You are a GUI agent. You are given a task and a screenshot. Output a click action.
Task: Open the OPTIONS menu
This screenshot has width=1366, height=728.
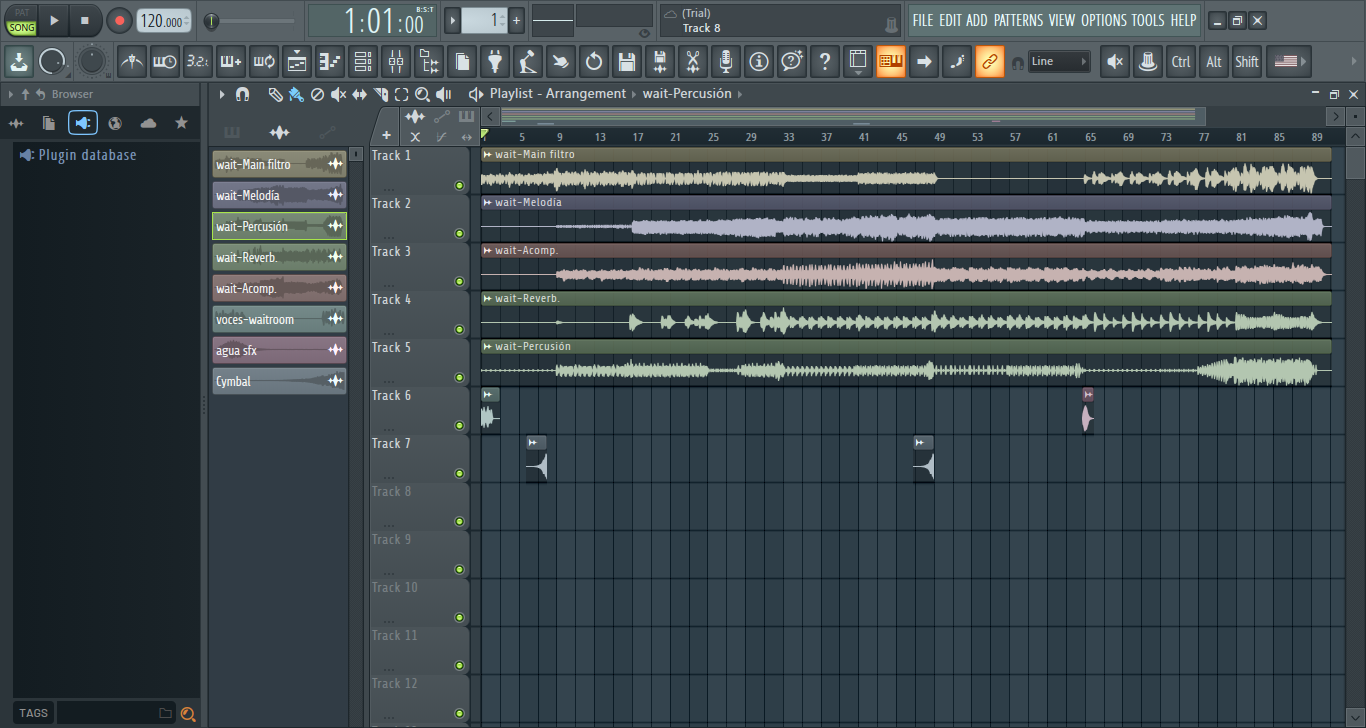coord(1103,20)
